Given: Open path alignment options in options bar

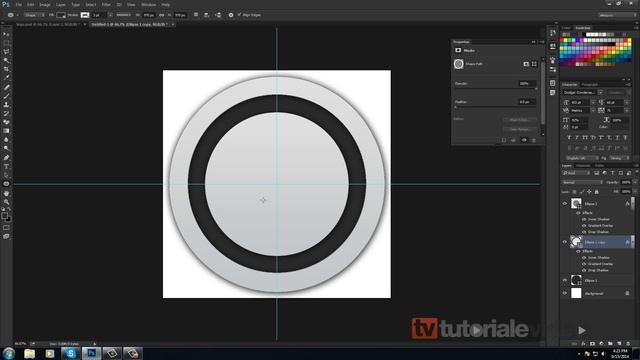Looking at the screenshot, I should (207, 15).
